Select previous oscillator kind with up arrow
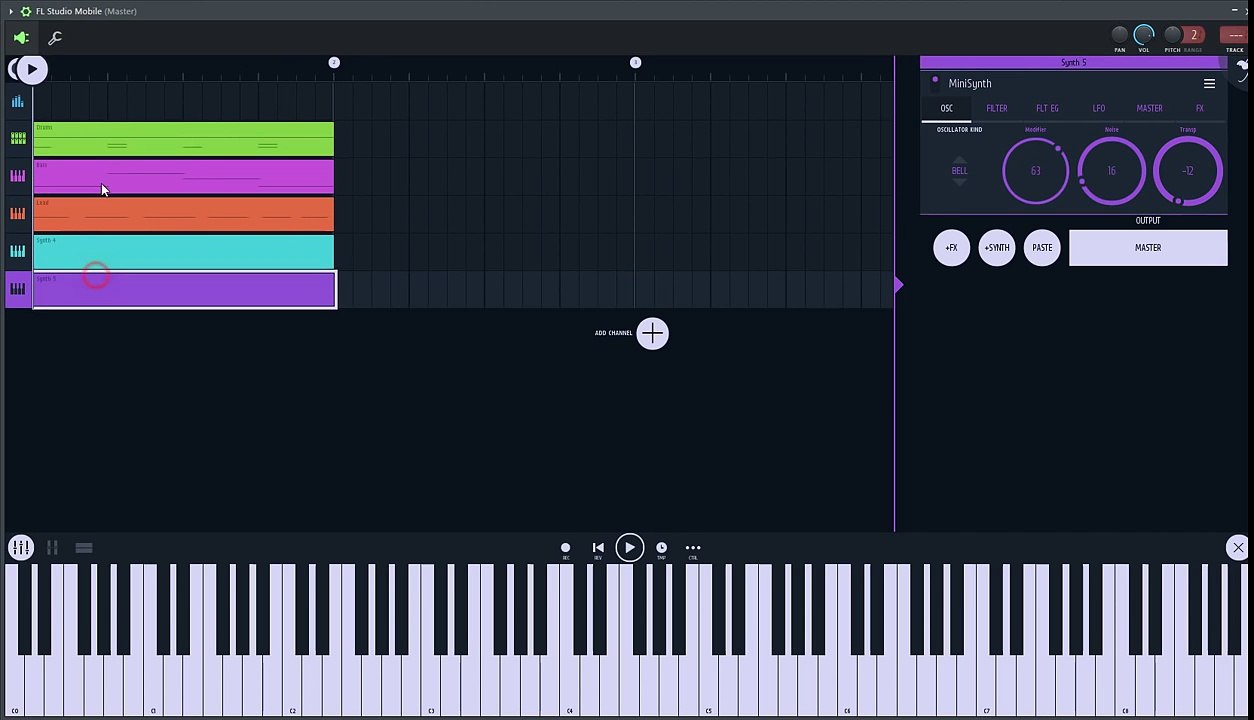 [959, 159]
